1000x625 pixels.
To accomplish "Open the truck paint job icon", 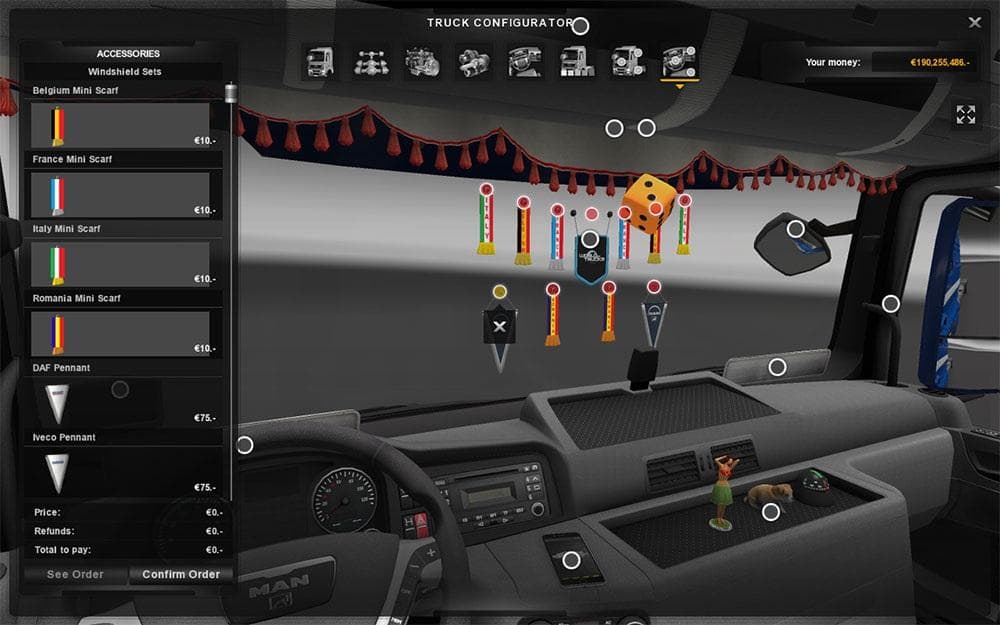I will pyautogui.click(x=577, y=62).
